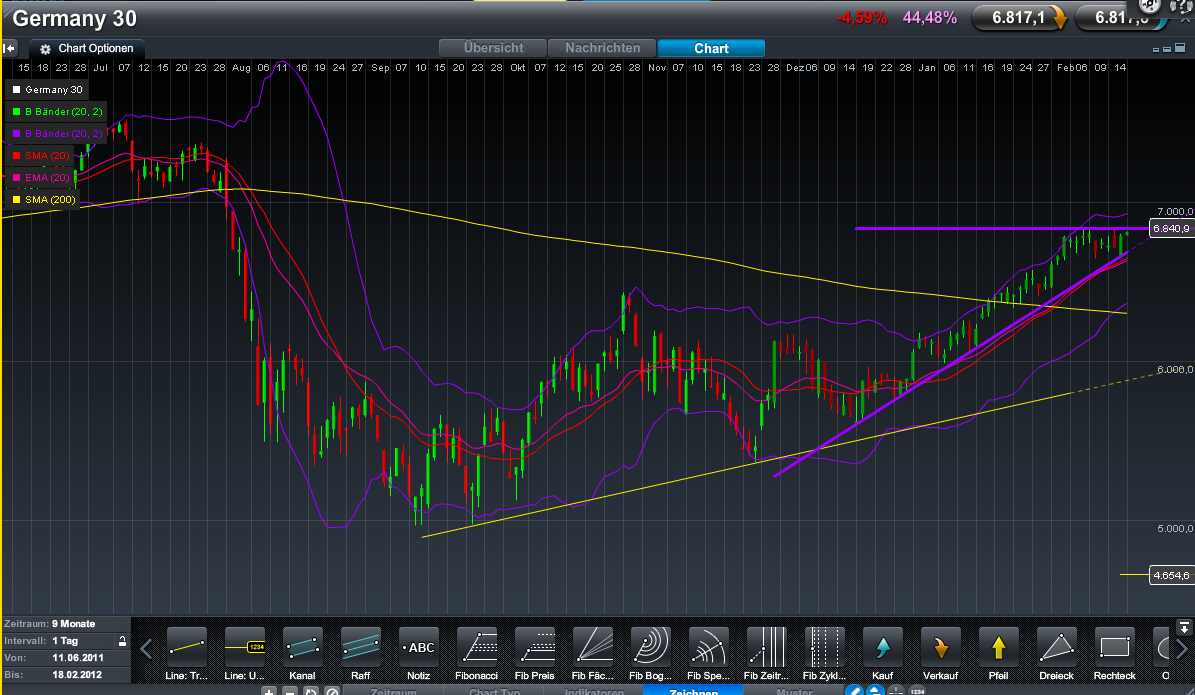
Task: Select the Fibonacci retracement drawing tool
Action: click(477, 647)
